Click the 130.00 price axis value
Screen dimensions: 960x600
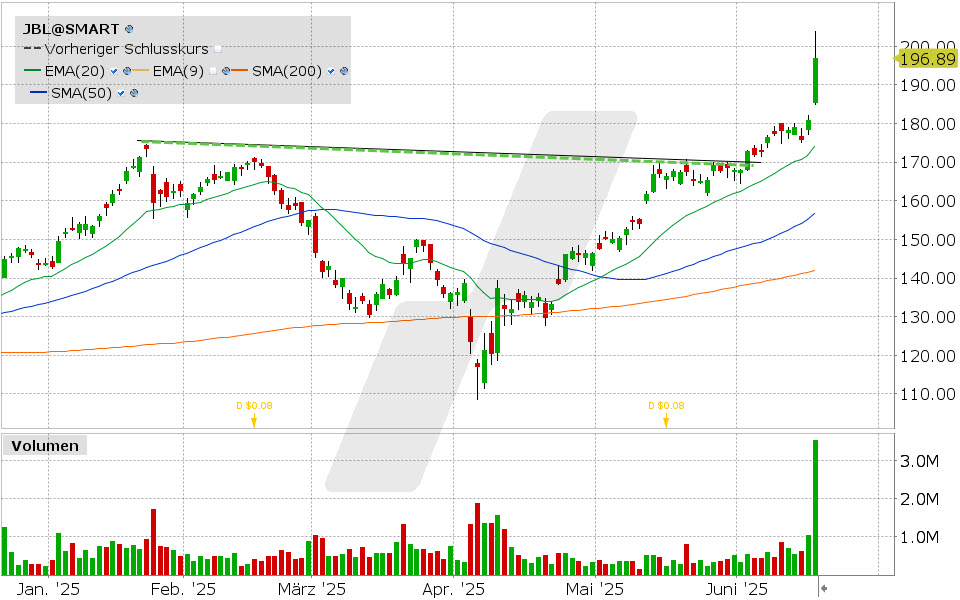[928, 317]
